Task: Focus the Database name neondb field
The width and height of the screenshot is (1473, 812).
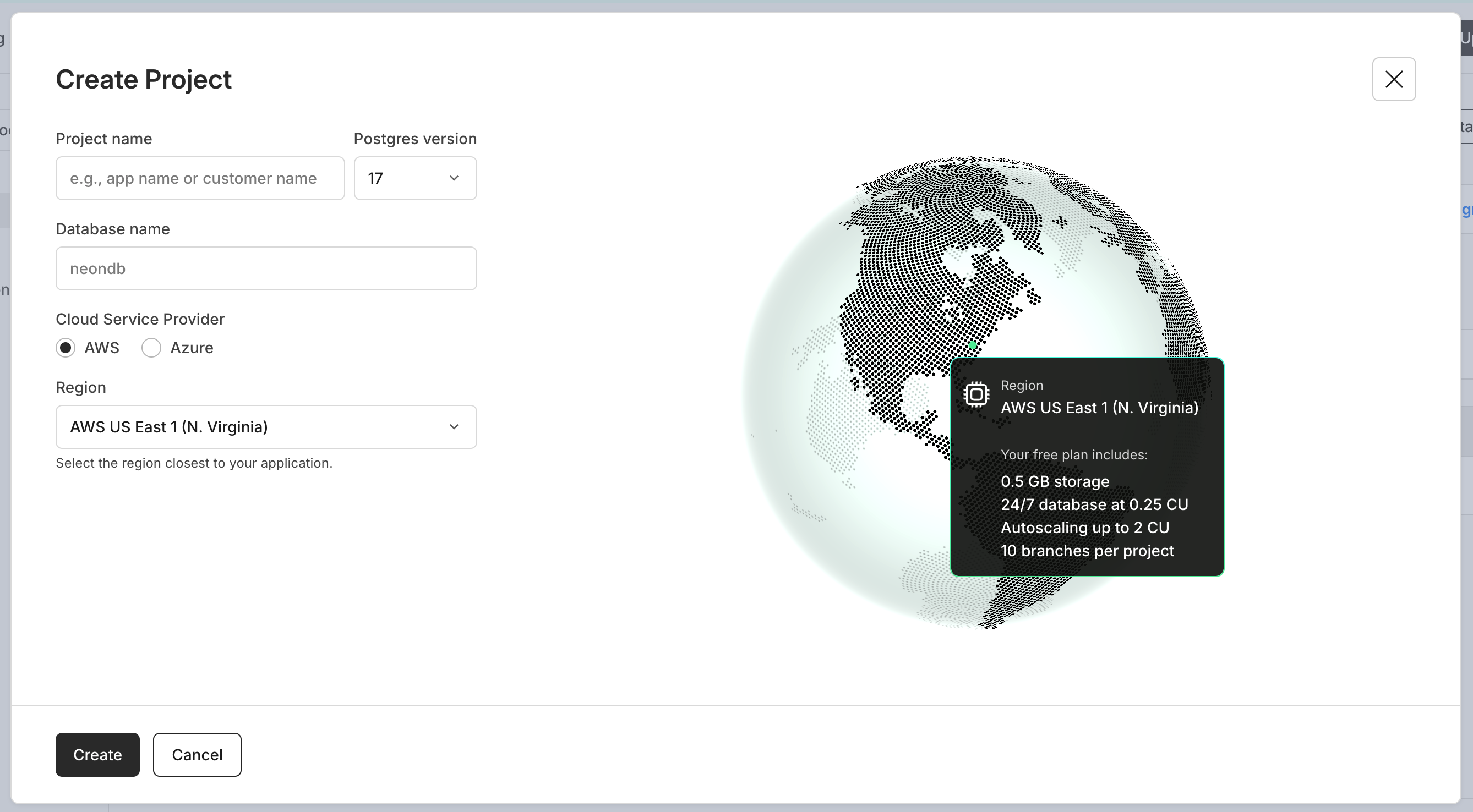Action: [266, 268]
